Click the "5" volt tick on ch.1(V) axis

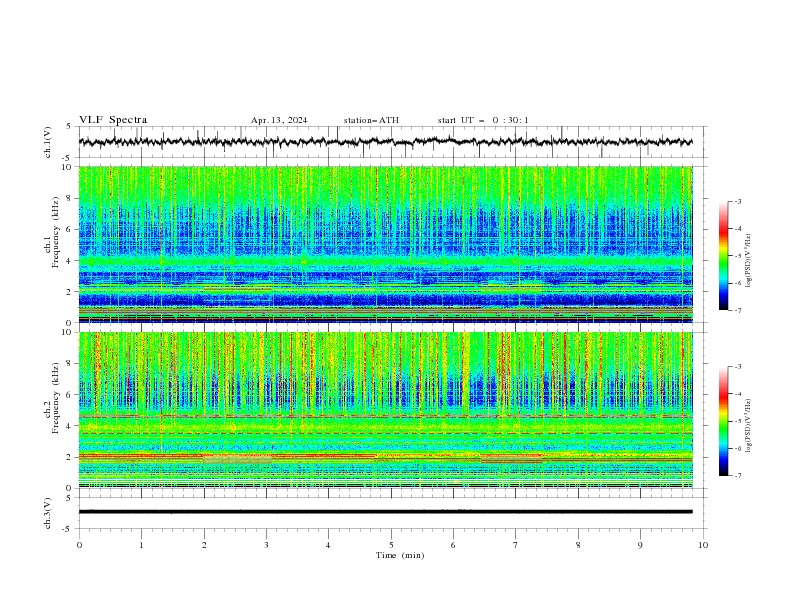coord(69,127)
